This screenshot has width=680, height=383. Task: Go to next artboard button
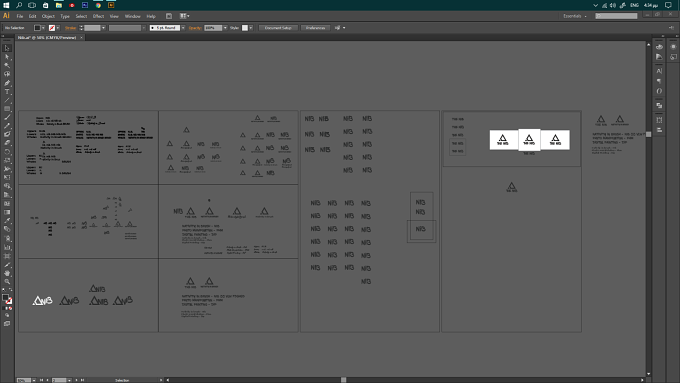[76, 380]
